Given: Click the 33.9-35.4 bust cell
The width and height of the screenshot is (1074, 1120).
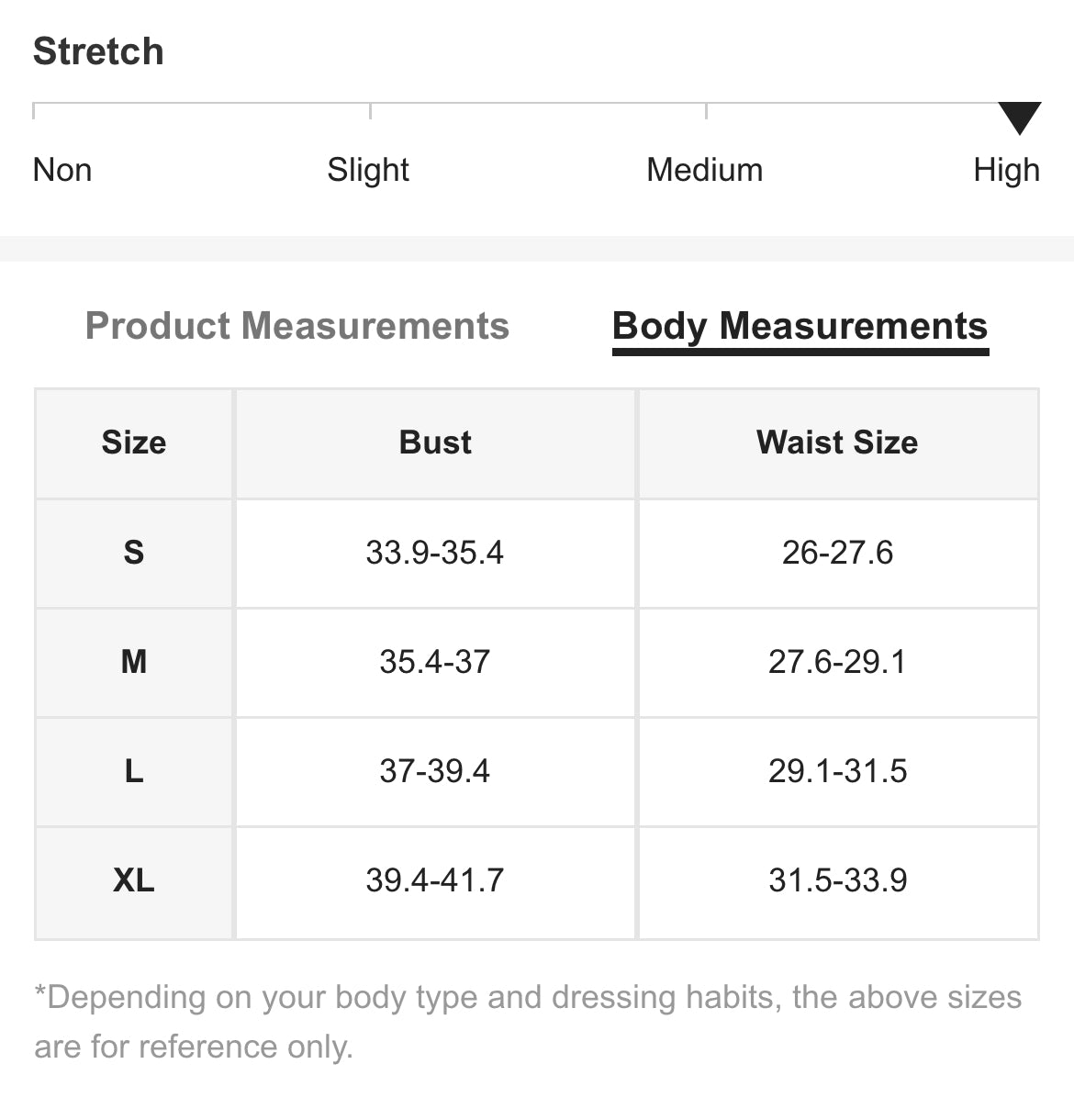Looking at the screenshot, I should [x=435, y=553].
